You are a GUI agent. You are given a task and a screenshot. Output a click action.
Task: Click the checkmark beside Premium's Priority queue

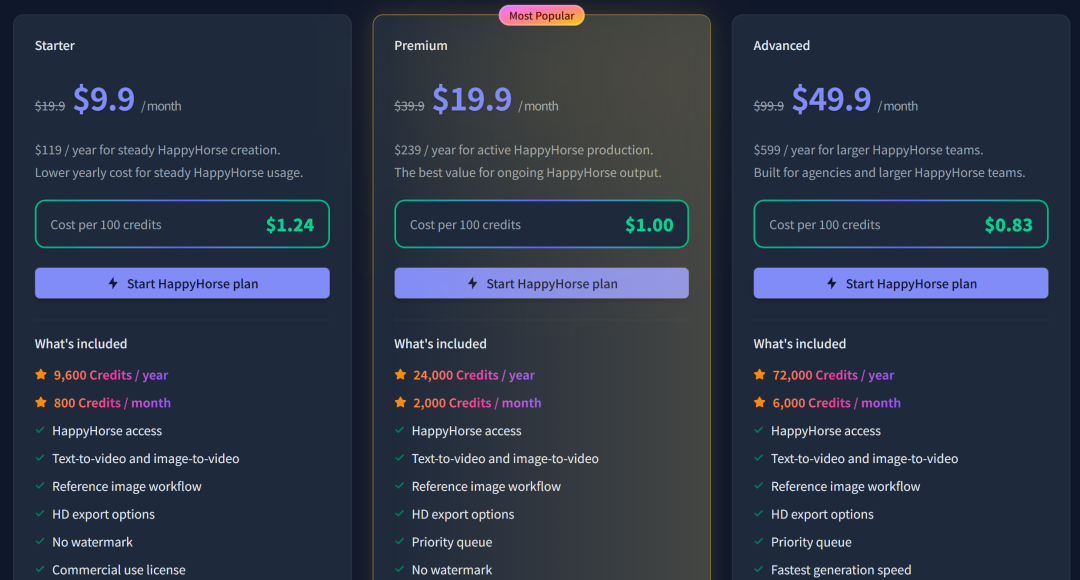(x=399, y=542)
